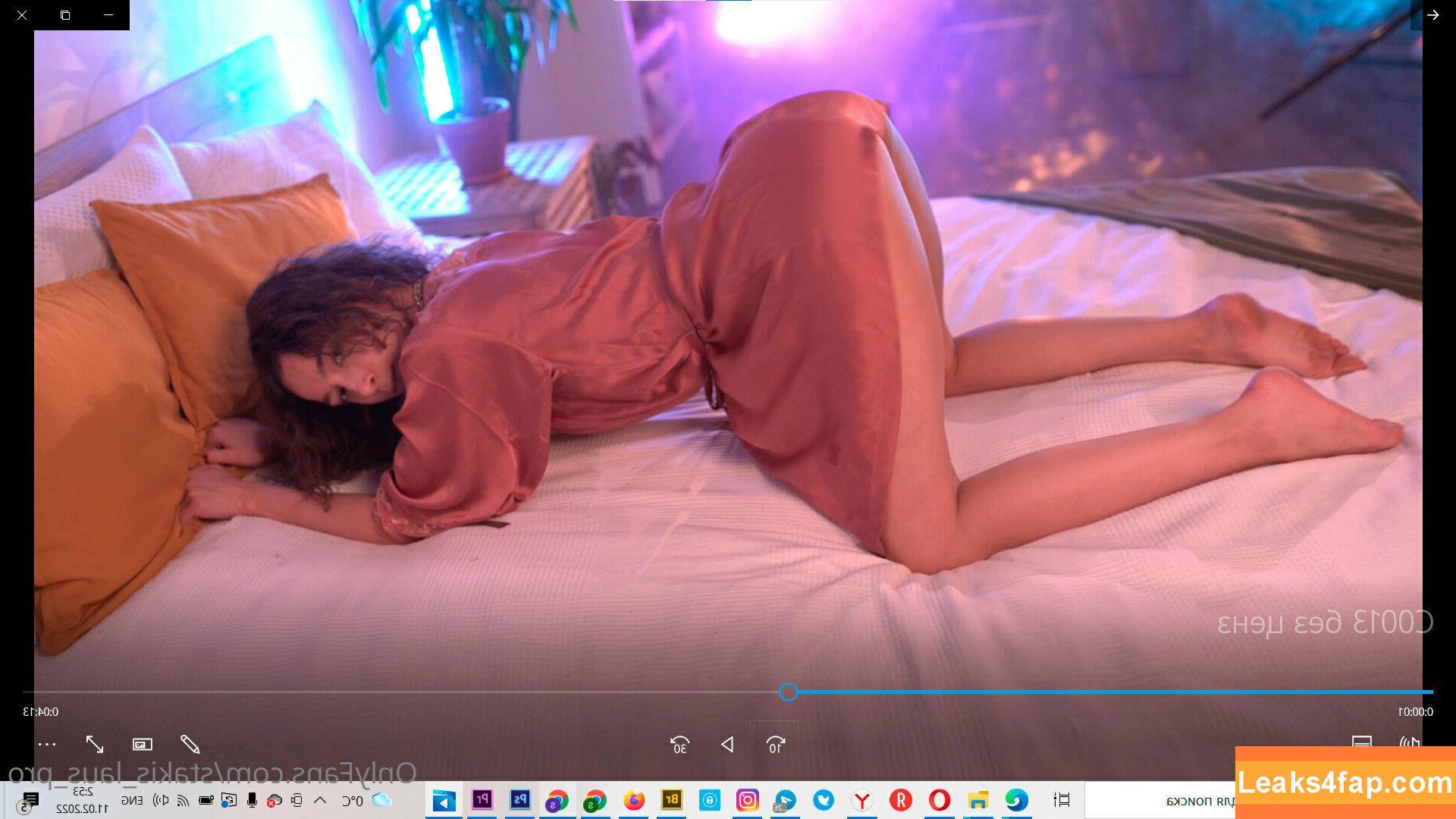
Task: Expand hidden icons with the tray chevron
Action: point(319,800)
